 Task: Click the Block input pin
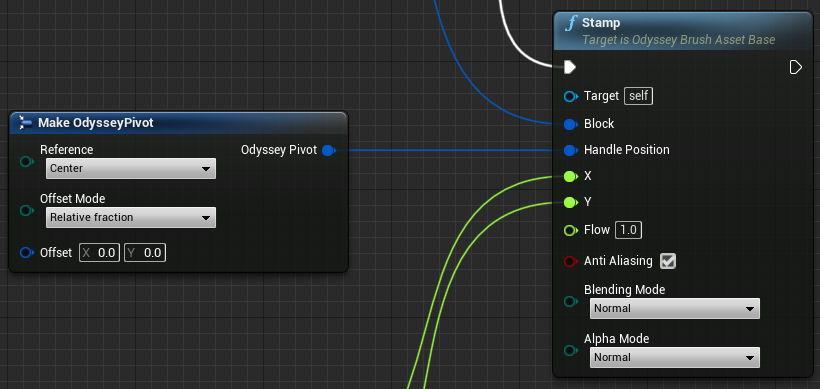(x=571, y=124)
